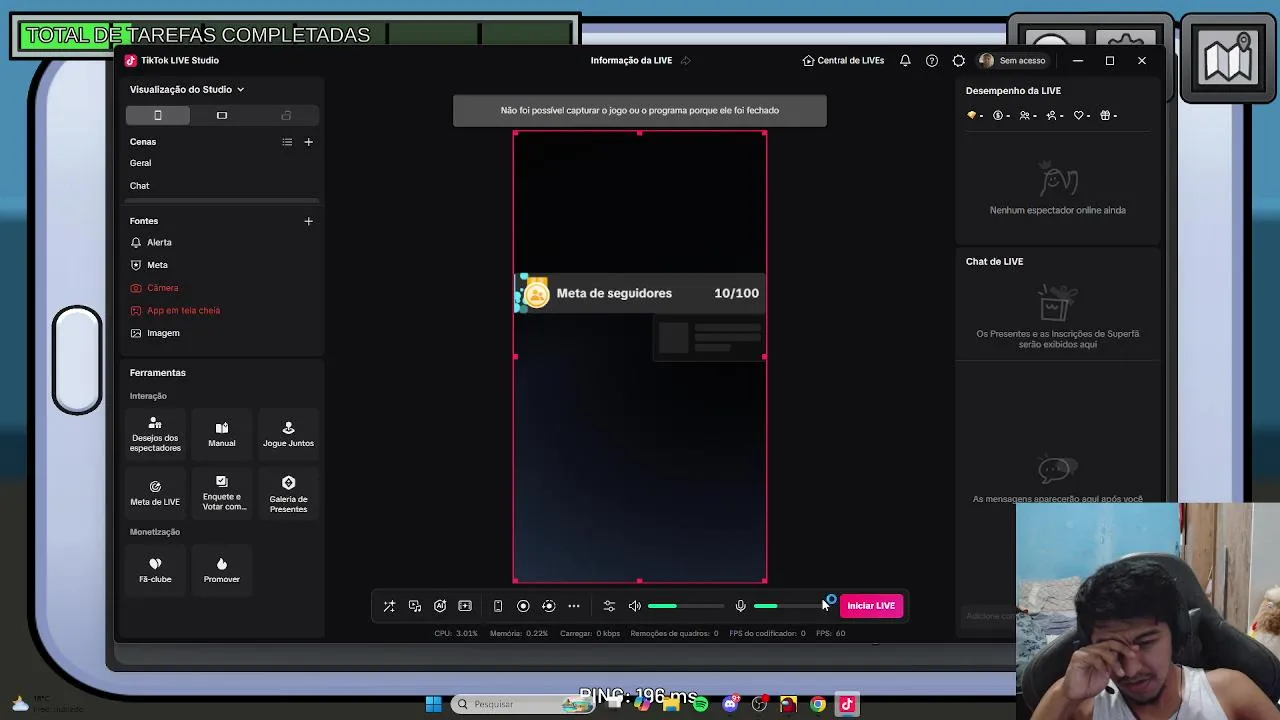Open Windows Start menu

(x=433, y=704)
